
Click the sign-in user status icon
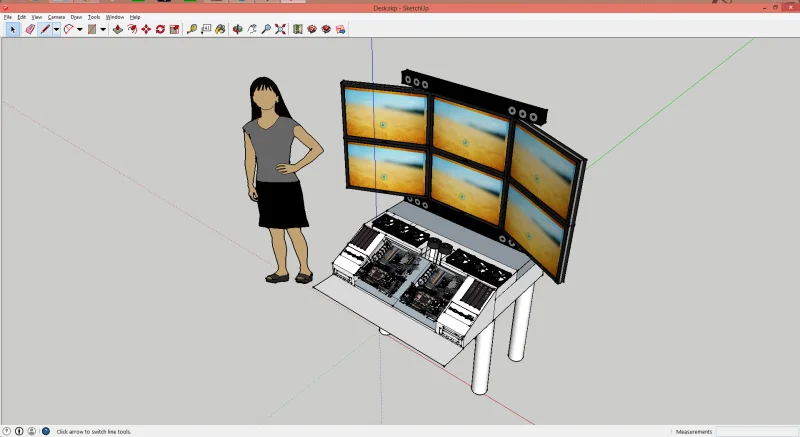coord(32,431)
